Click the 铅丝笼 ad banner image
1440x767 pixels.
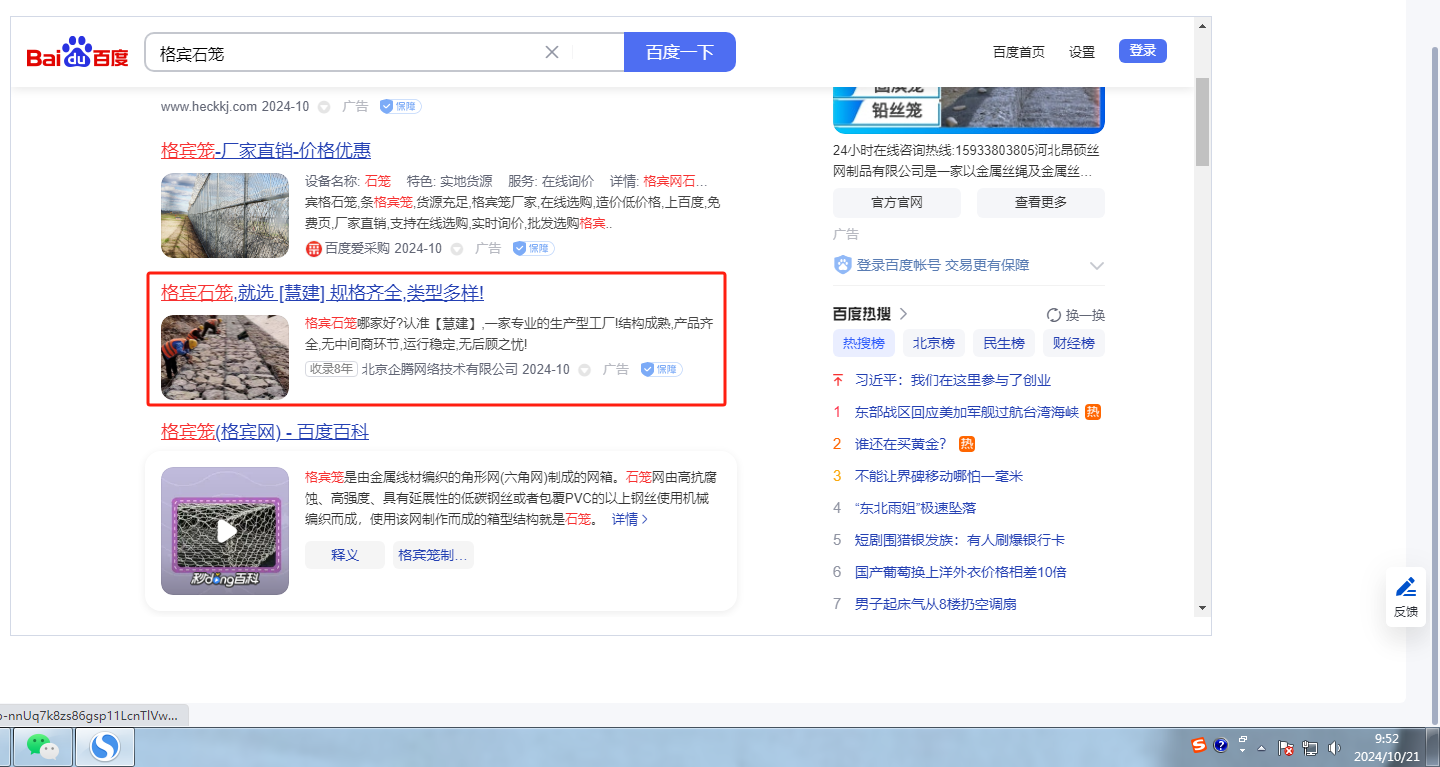click(x=969, y=108)
